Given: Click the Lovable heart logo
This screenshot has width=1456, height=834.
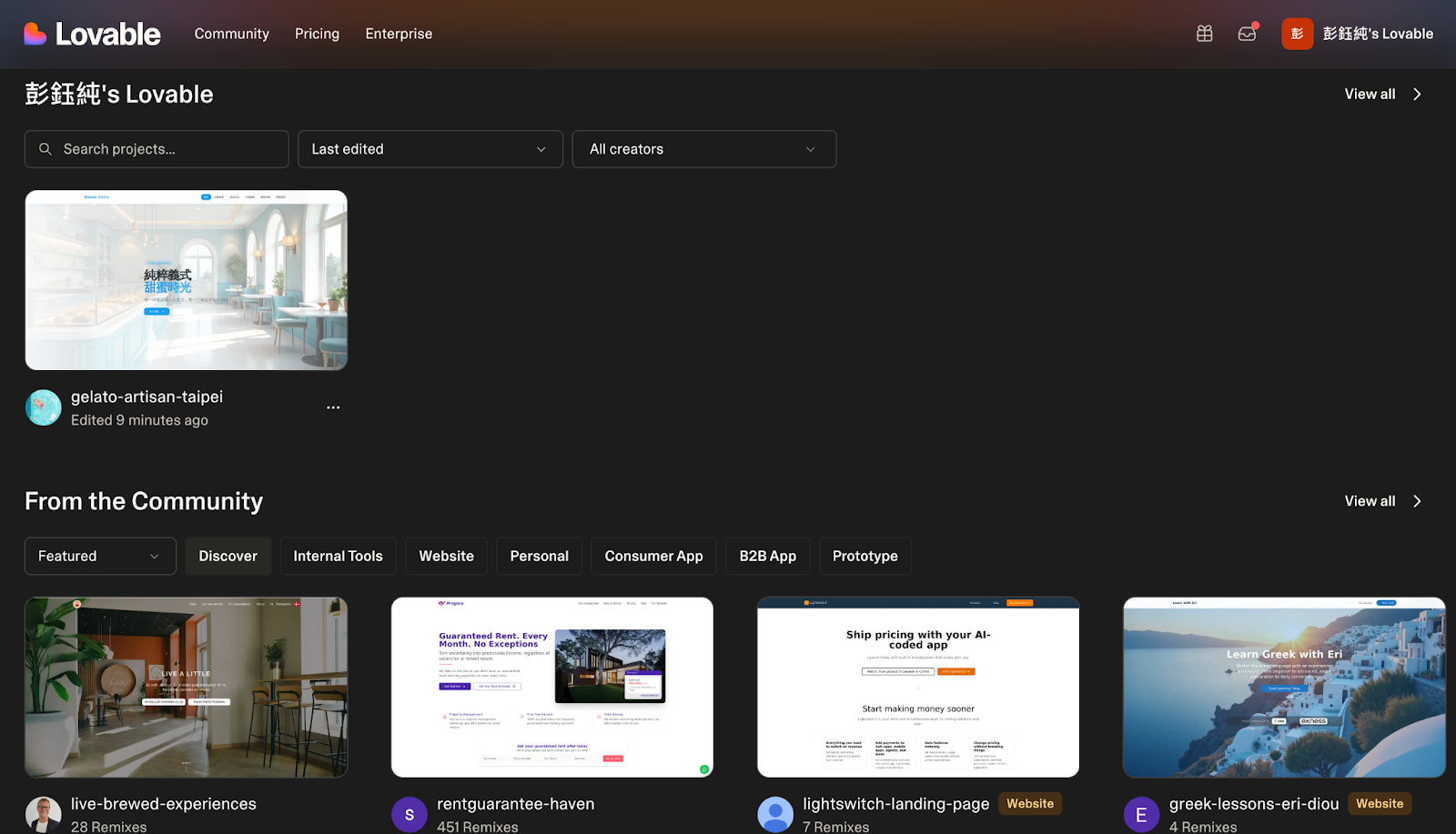Looking at the screenshot, I should [x=35, y=34].
